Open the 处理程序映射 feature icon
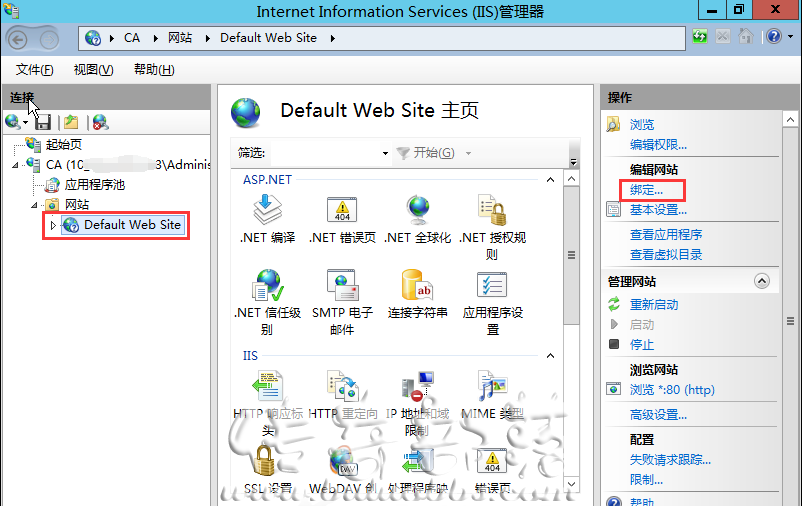Viewport: 802px width, 506px height. (x=417, y=460)
